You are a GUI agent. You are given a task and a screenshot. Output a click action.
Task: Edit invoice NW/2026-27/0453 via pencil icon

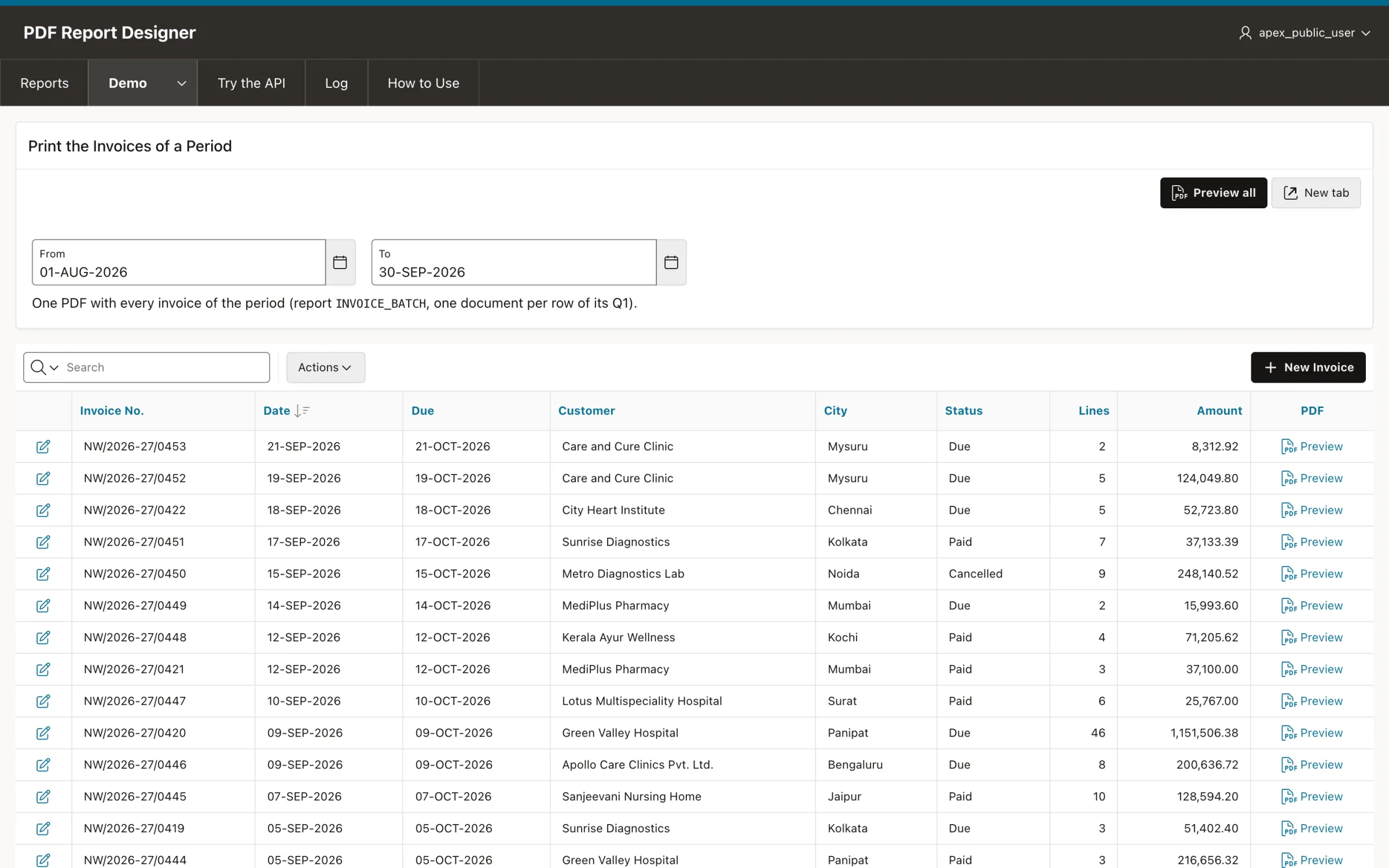tap(43, 446)
